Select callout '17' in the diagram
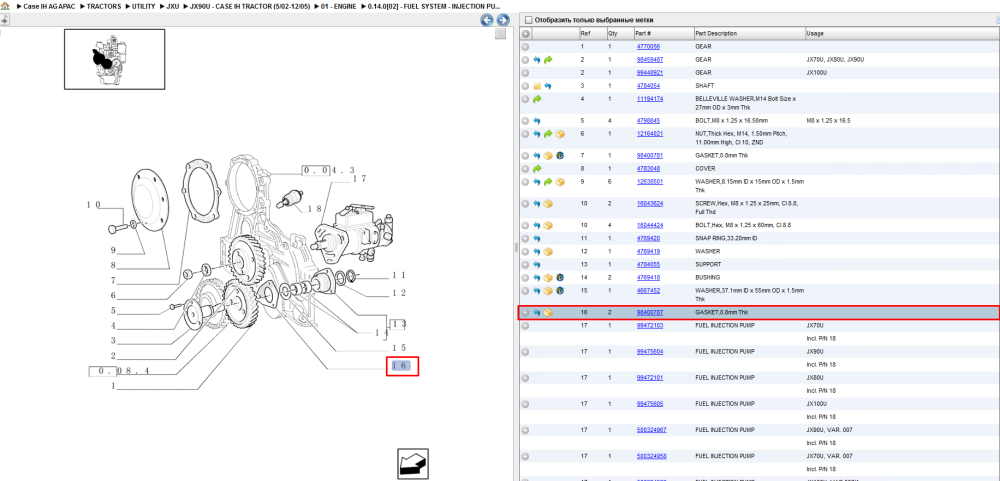Screen dimensions: 1000x481 359,179
